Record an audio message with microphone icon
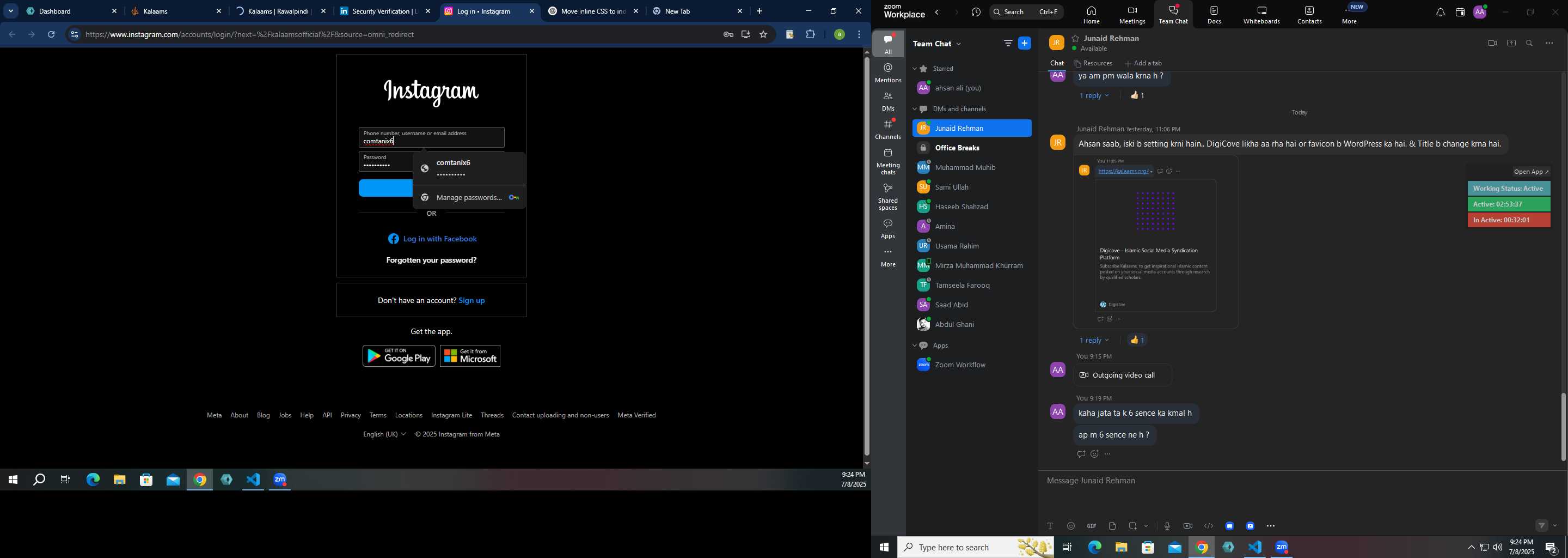 1167,526
